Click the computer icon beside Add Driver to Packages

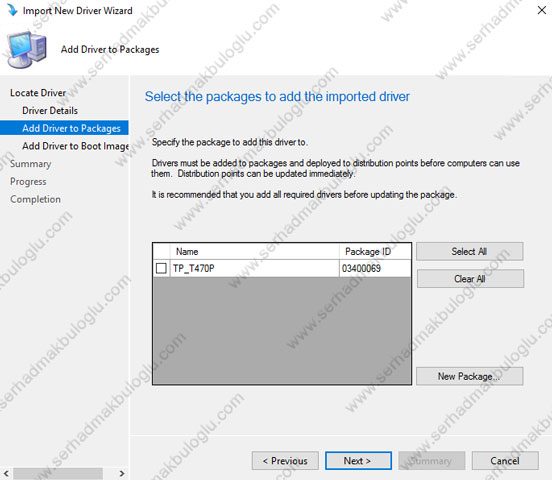tap(27, 49)
